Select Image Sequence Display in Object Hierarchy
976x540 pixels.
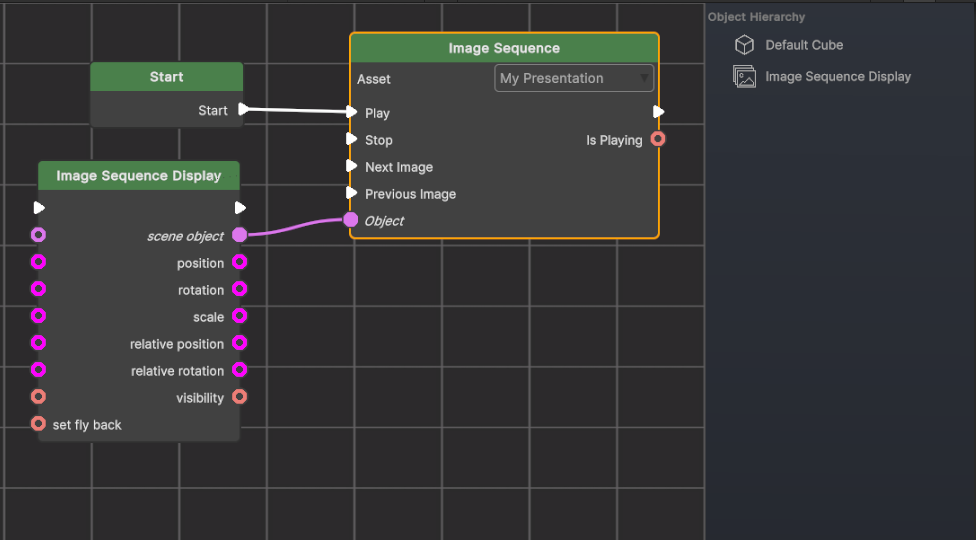(838, 77)
